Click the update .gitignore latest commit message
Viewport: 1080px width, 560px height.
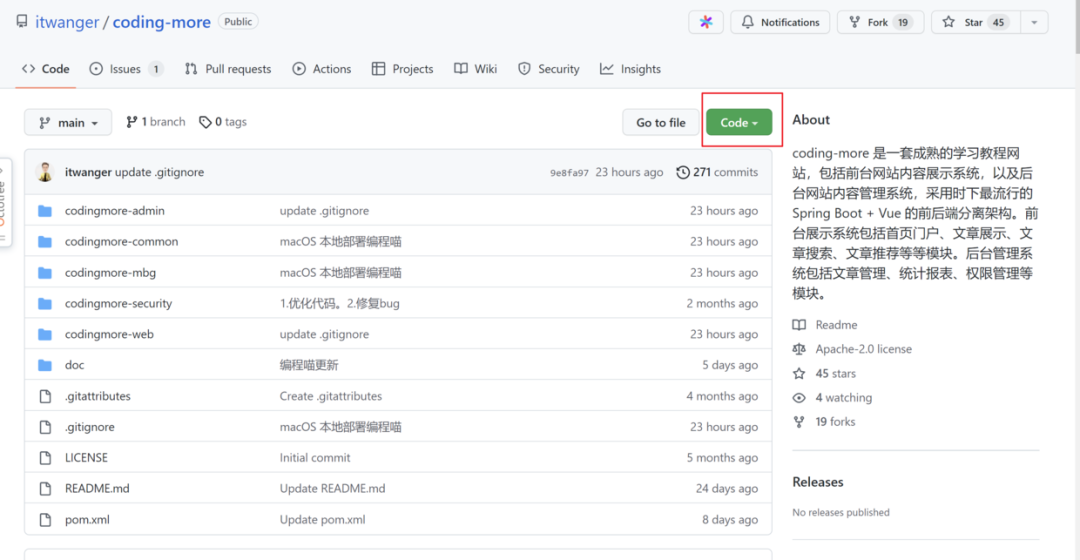click(159, 172)
